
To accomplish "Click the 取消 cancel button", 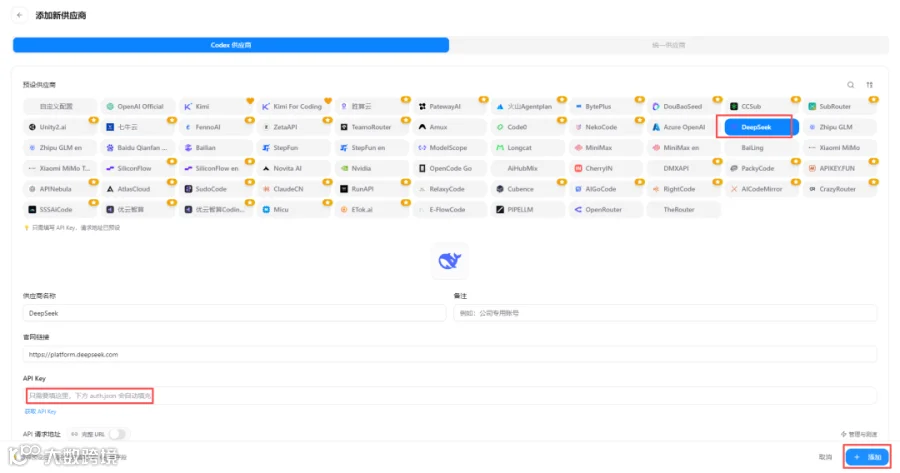I will tap(825, 458).
